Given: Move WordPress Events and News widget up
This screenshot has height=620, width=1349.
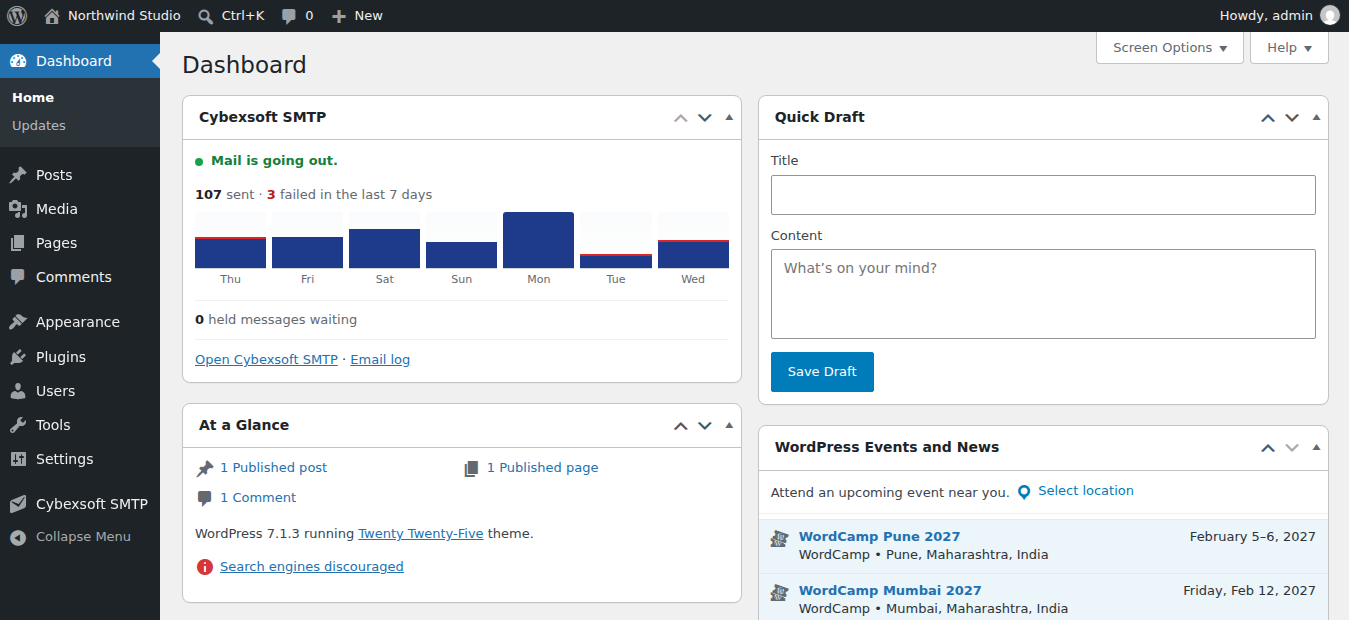Looking at the screenshot, I should pyautogui.click(x=1268, y=448).
